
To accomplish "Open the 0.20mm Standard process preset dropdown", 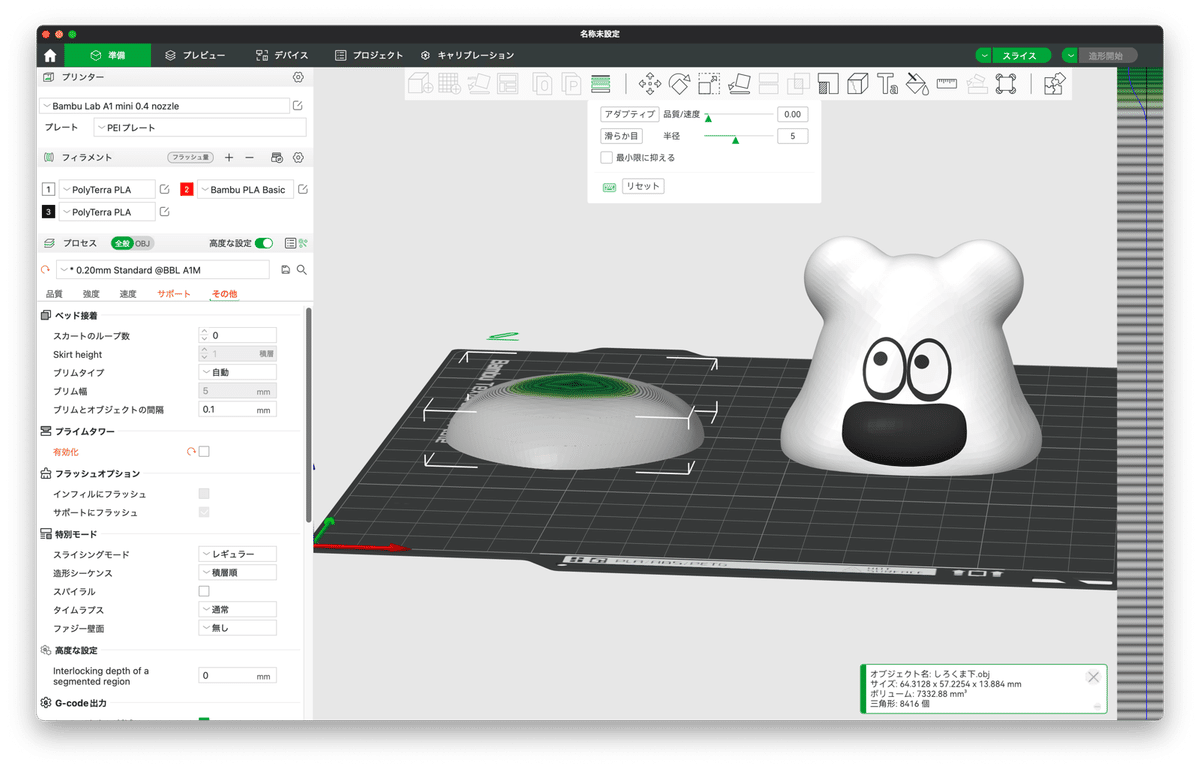I will (163, 270).
